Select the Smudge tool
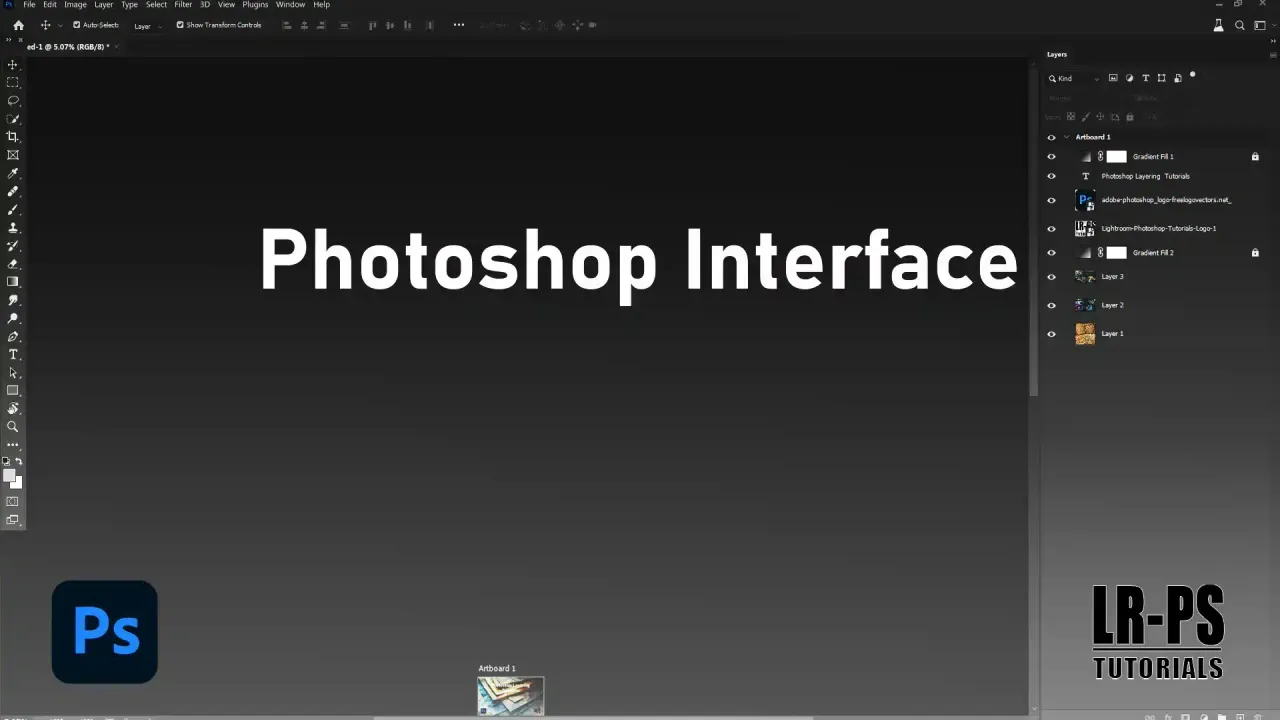The image size is (1280, 720). click(x=13, y=300)
